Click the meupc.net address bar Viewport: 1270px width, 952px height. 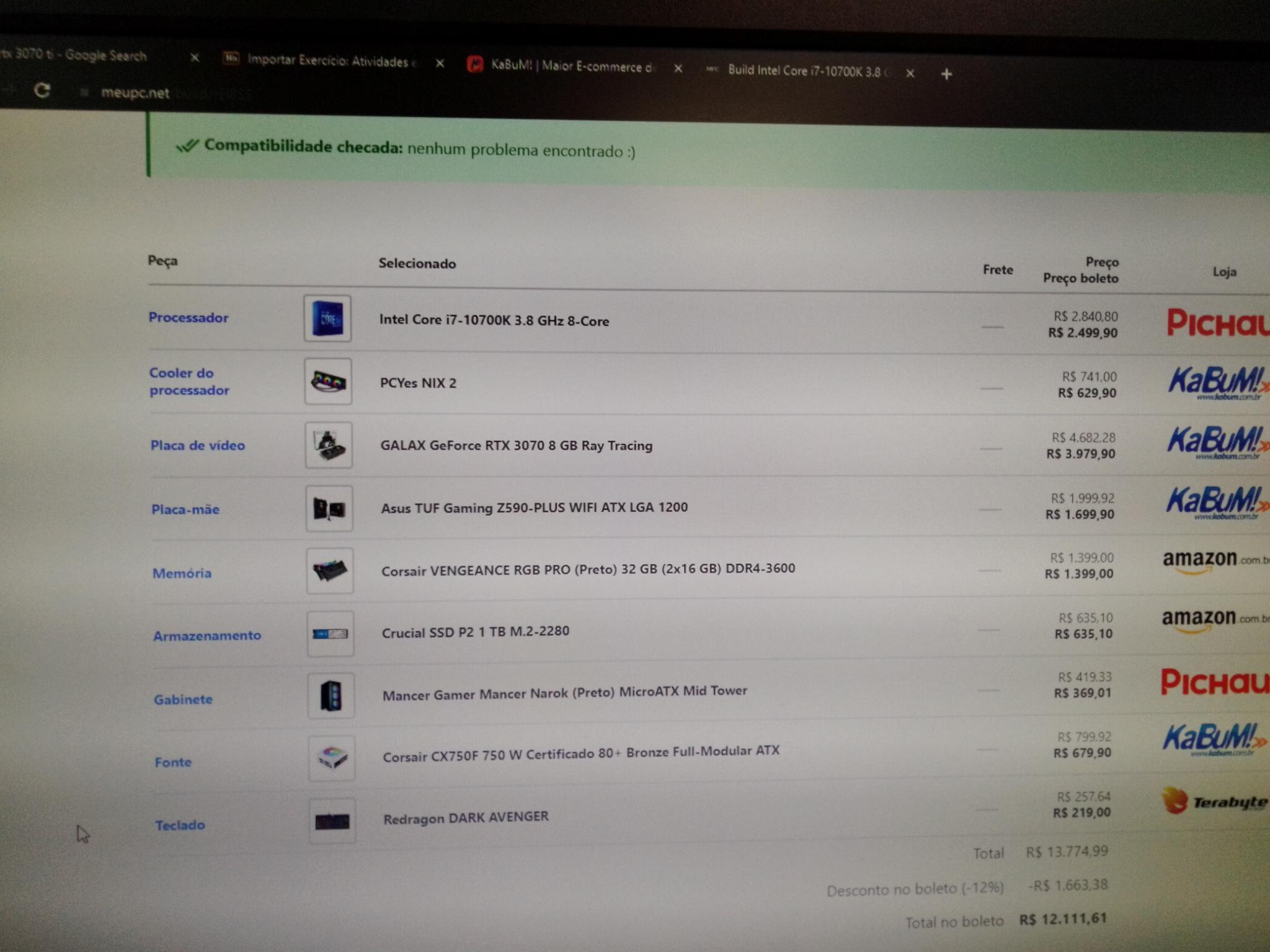135,93
